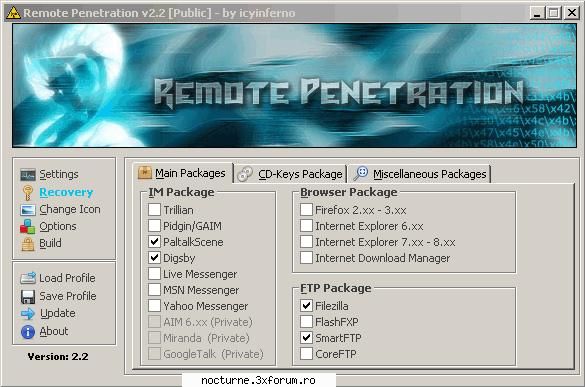The width and height of the screenshot is (585, 387).
Task: Click the disabled GoogleTalk (Private) checkbox
Action: point(154,354)
